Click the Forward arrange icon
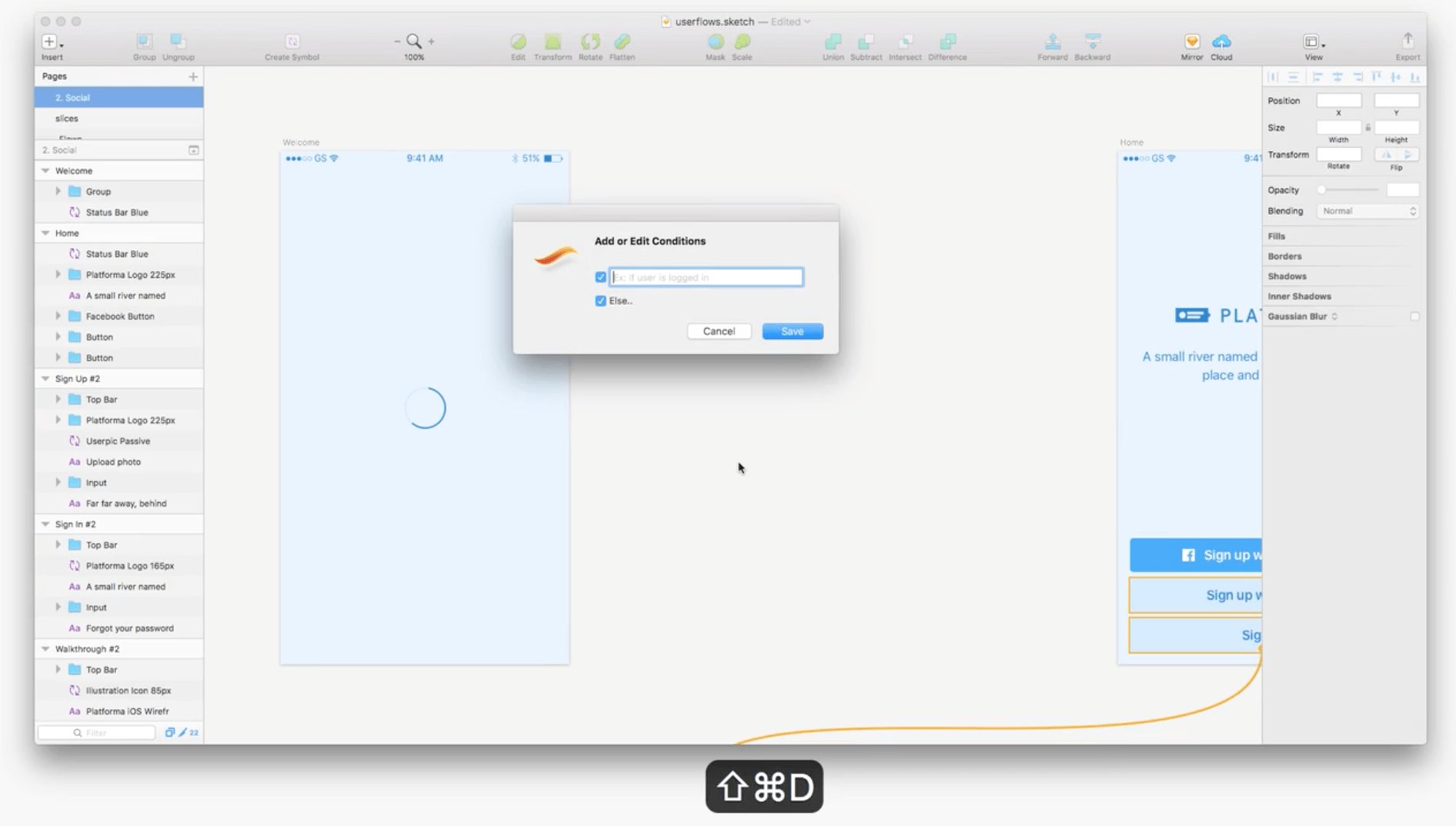 click(1052, 42)
